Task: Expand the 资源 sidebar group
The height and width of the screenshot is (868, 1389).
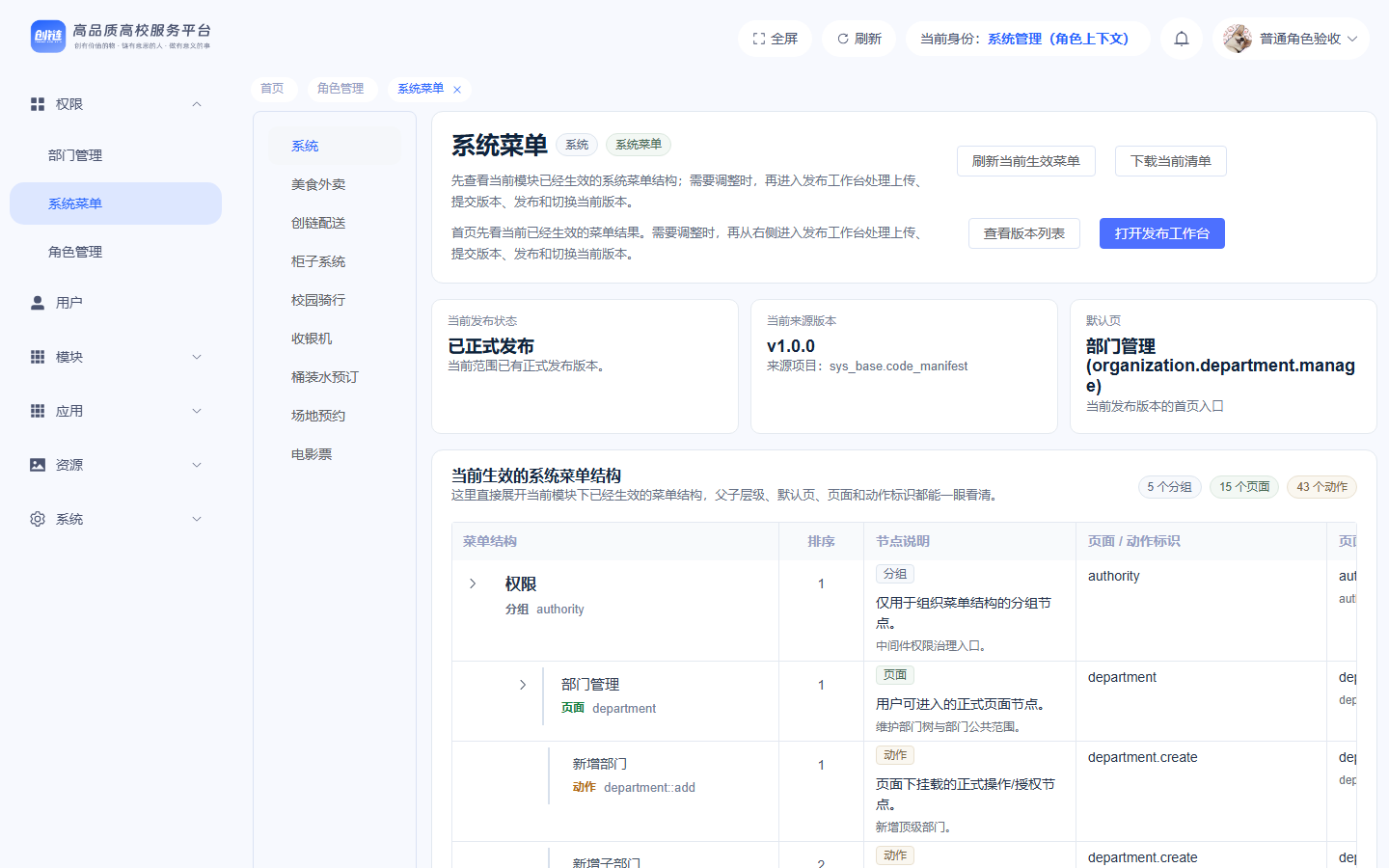Action: [197, 465]
